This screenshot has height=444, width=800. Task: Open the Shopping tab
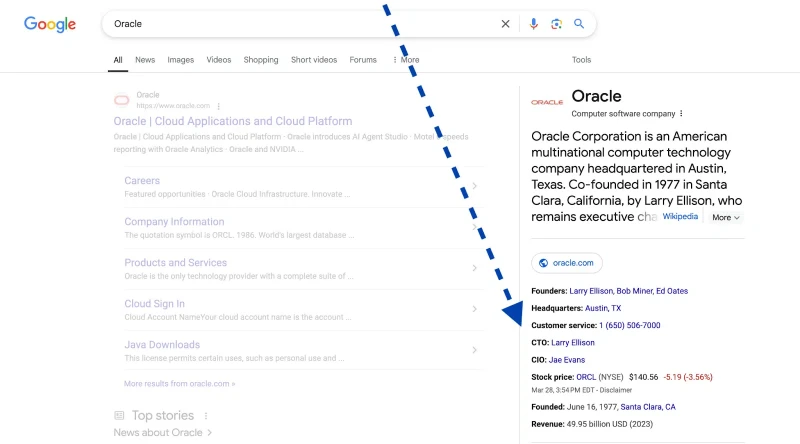click(261, 60)
